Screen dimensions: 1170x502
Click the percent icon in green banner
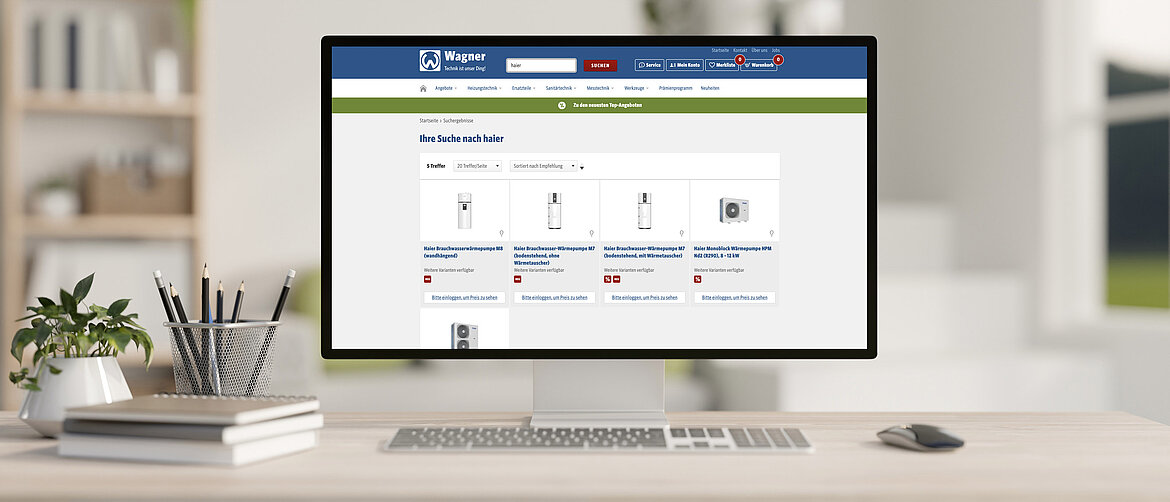click(562, 105)
